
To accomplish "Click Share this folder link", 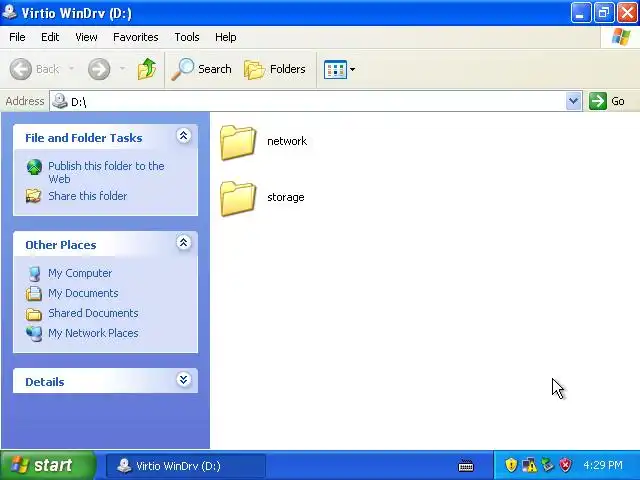I will [x=88, y=196].
